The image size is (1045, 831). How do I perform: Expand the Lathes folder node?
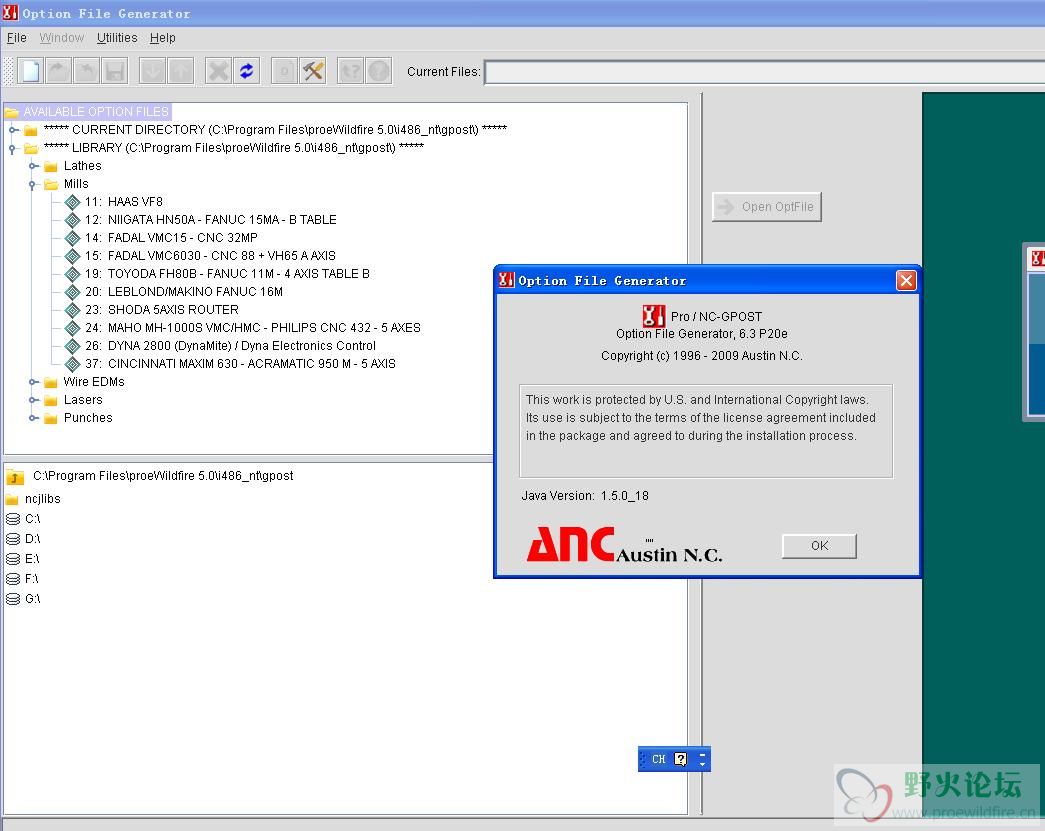pos(33,166)
